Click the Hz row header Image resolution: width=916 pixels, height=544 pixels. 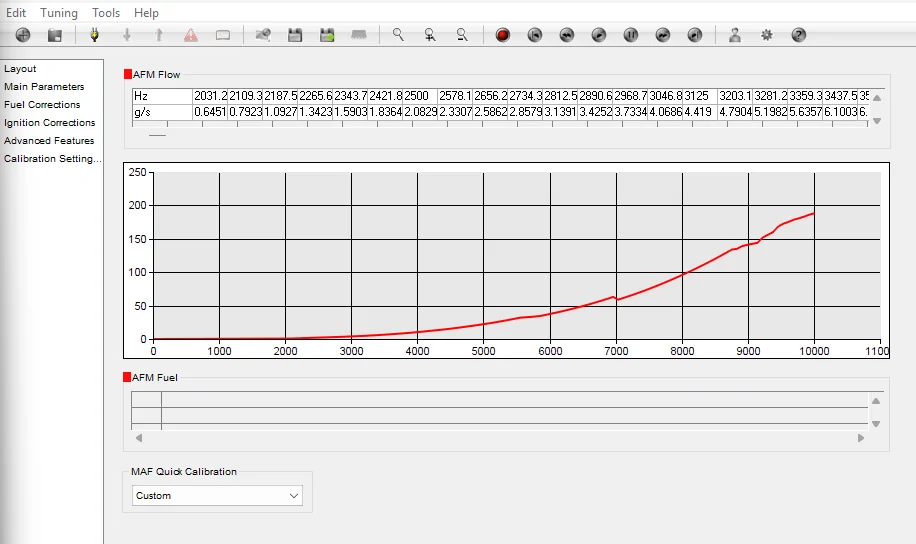162,96
